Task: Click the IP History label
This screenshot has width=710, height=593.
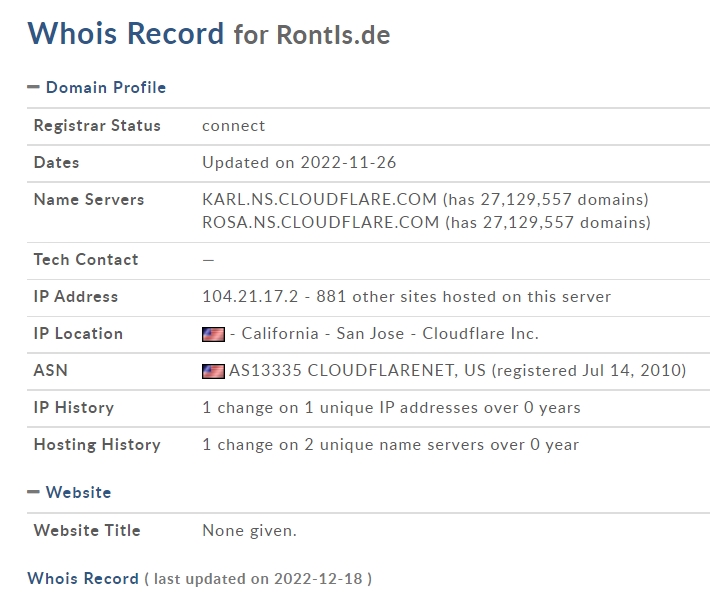Action: pyautogui.click(x=74, y=407)
